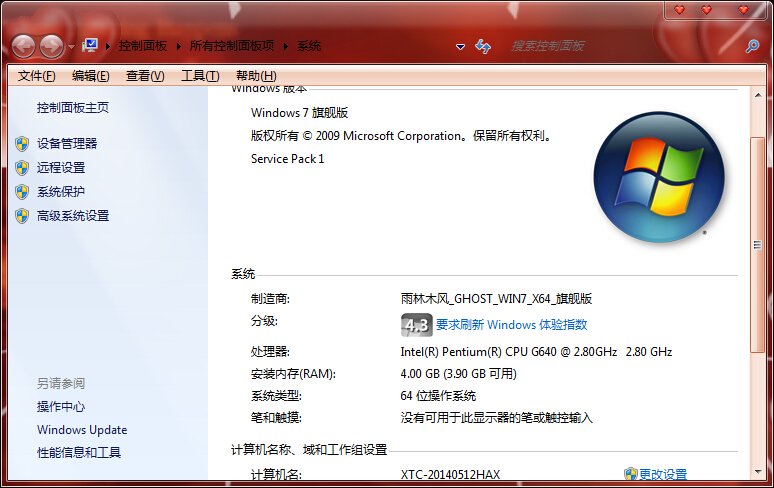The height and width of the screenshot is (488, 774).
Task: Click the shield icon beside 设备管理器
Action: coord(22,144)
